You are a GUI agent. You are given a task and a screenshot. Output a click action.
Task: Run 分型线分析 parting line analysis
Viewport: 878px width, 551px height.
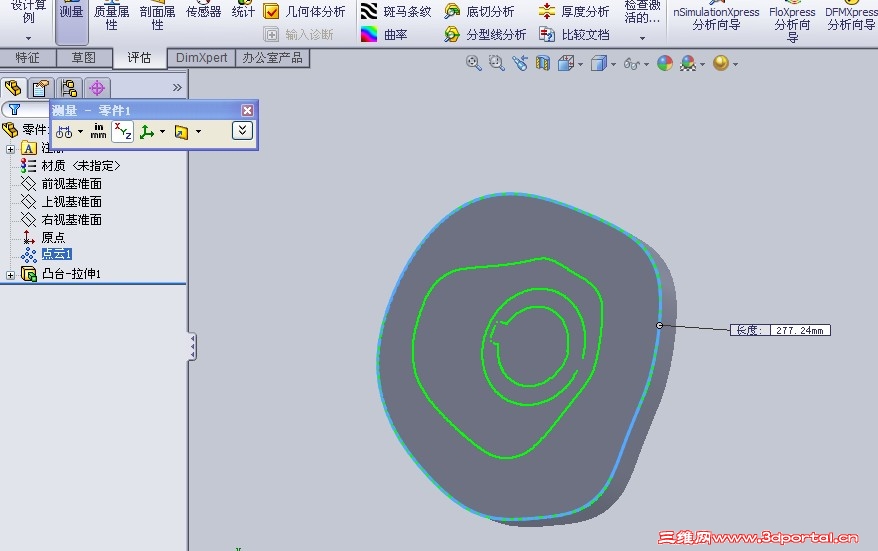coord(485,35)
